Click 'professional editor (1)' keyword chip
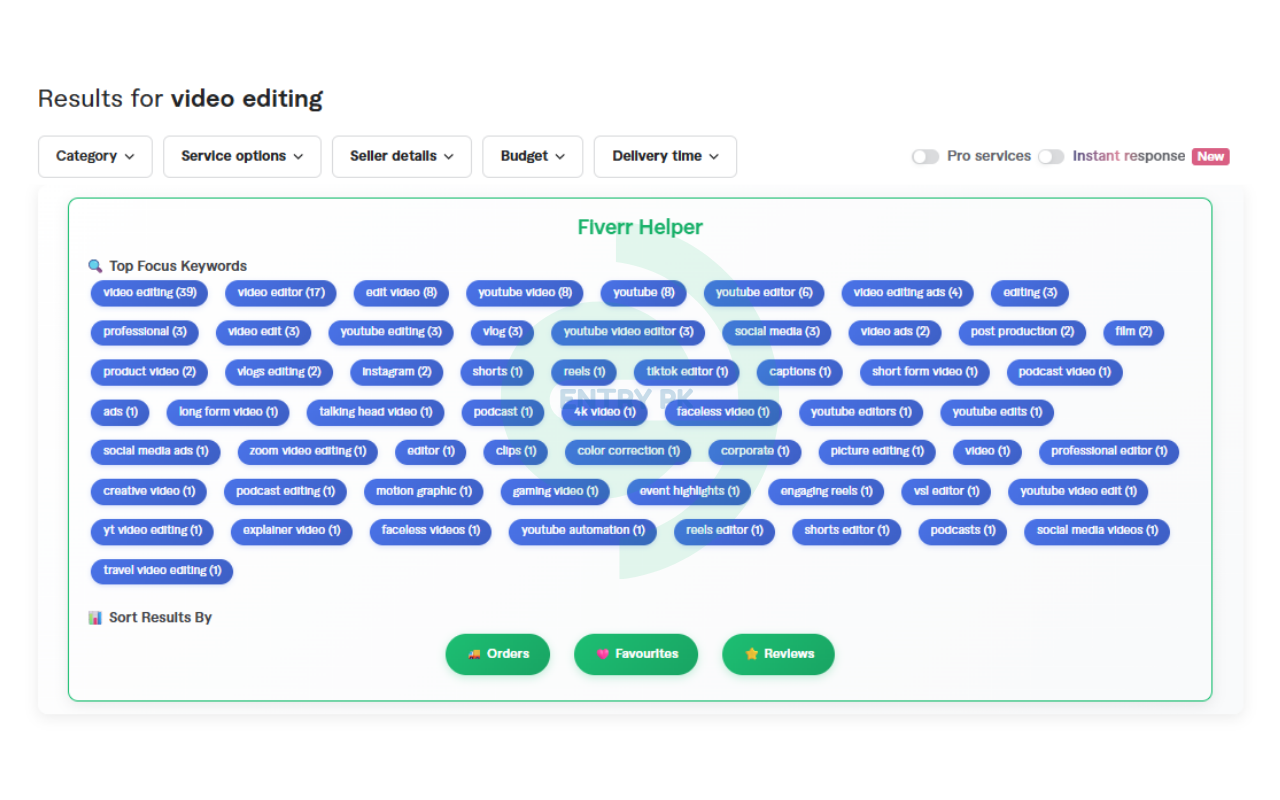Image resolution: width=1280 pixels, height=800 pixels. pos(1109,451)
